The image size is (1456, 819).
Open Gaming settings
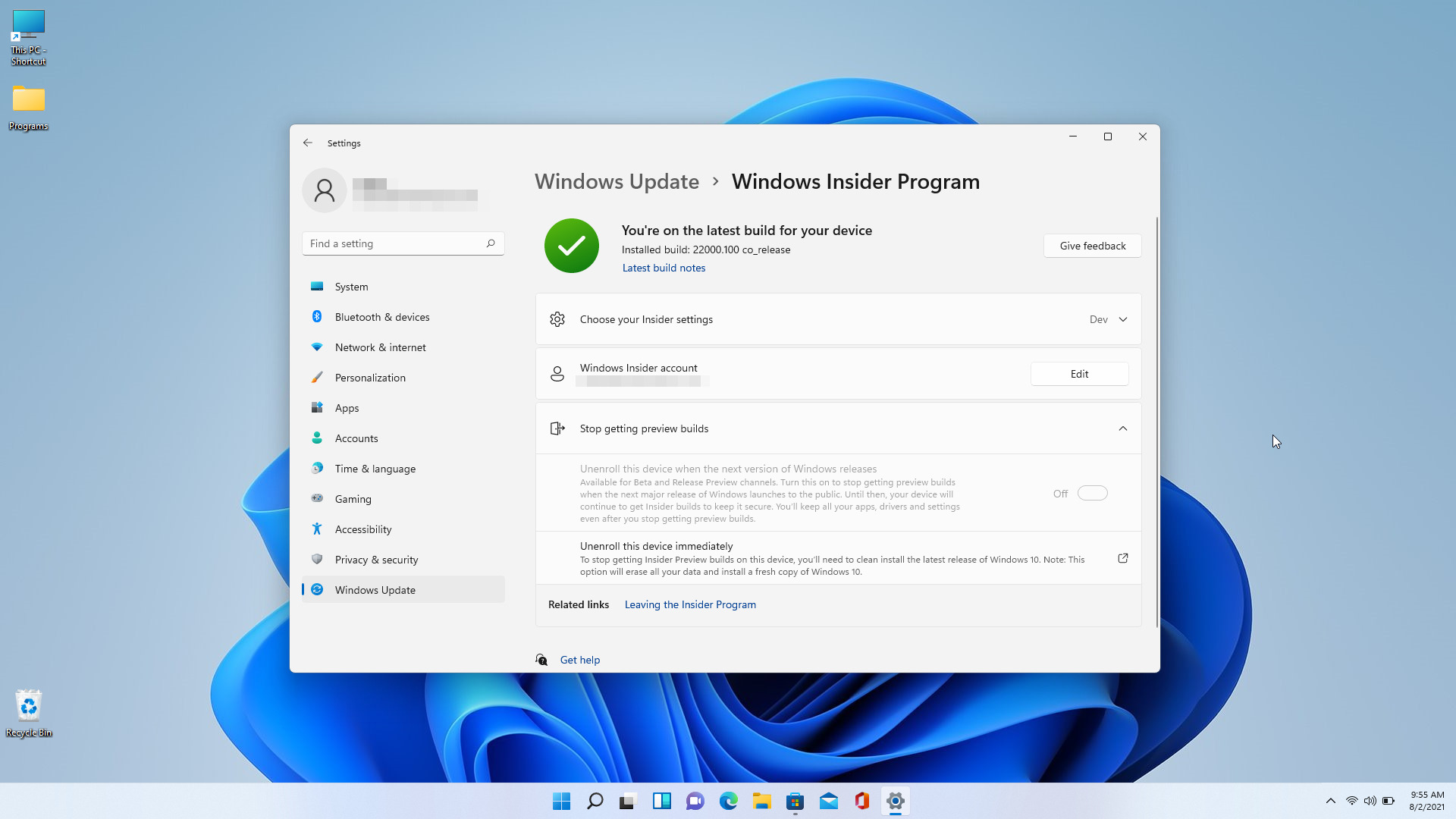[x=403, y=499]
